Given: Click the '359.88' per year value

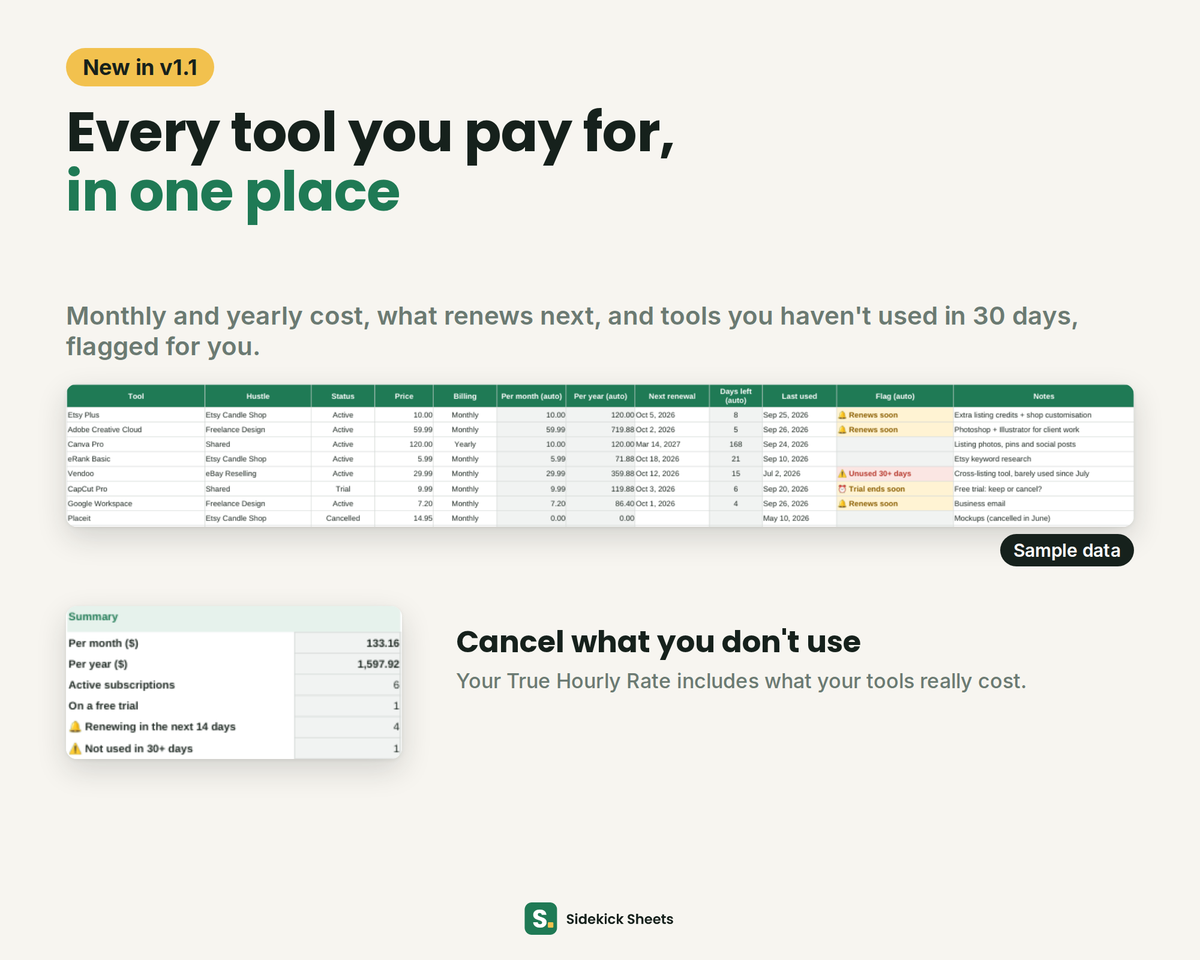Looking at the screenshot, I should [x=601, y=474].
